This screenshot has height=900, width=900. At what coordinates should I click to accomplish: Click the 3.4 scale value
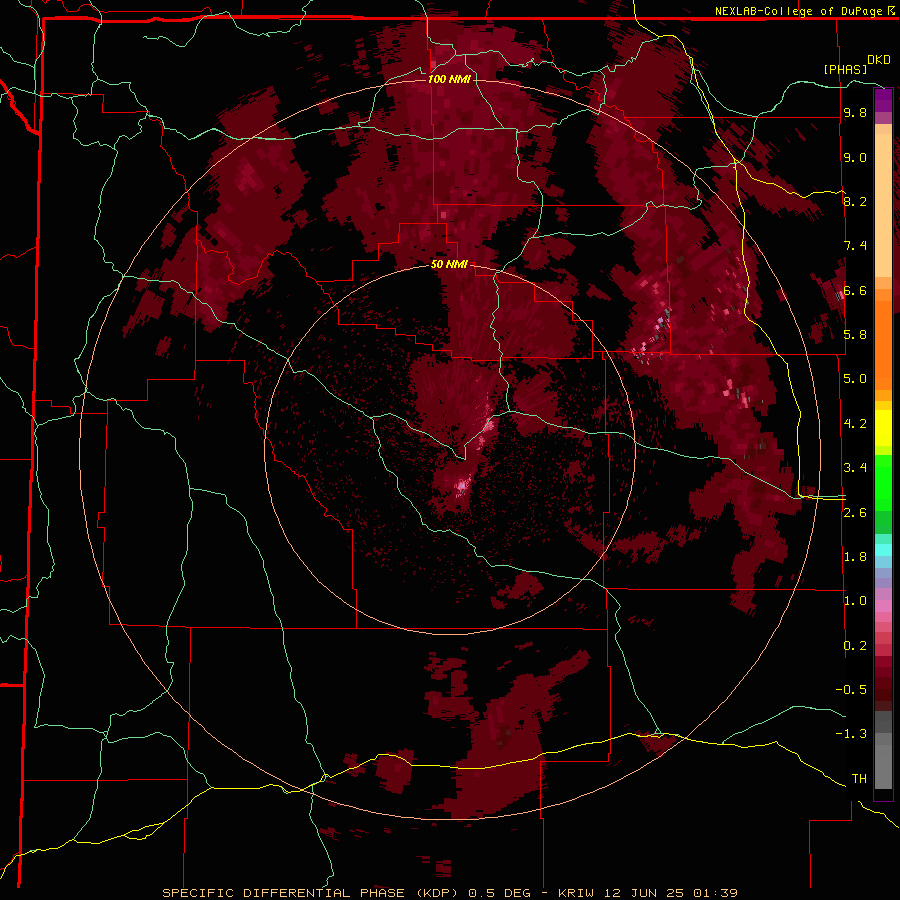pyautogui.click(x=855, y=468)
